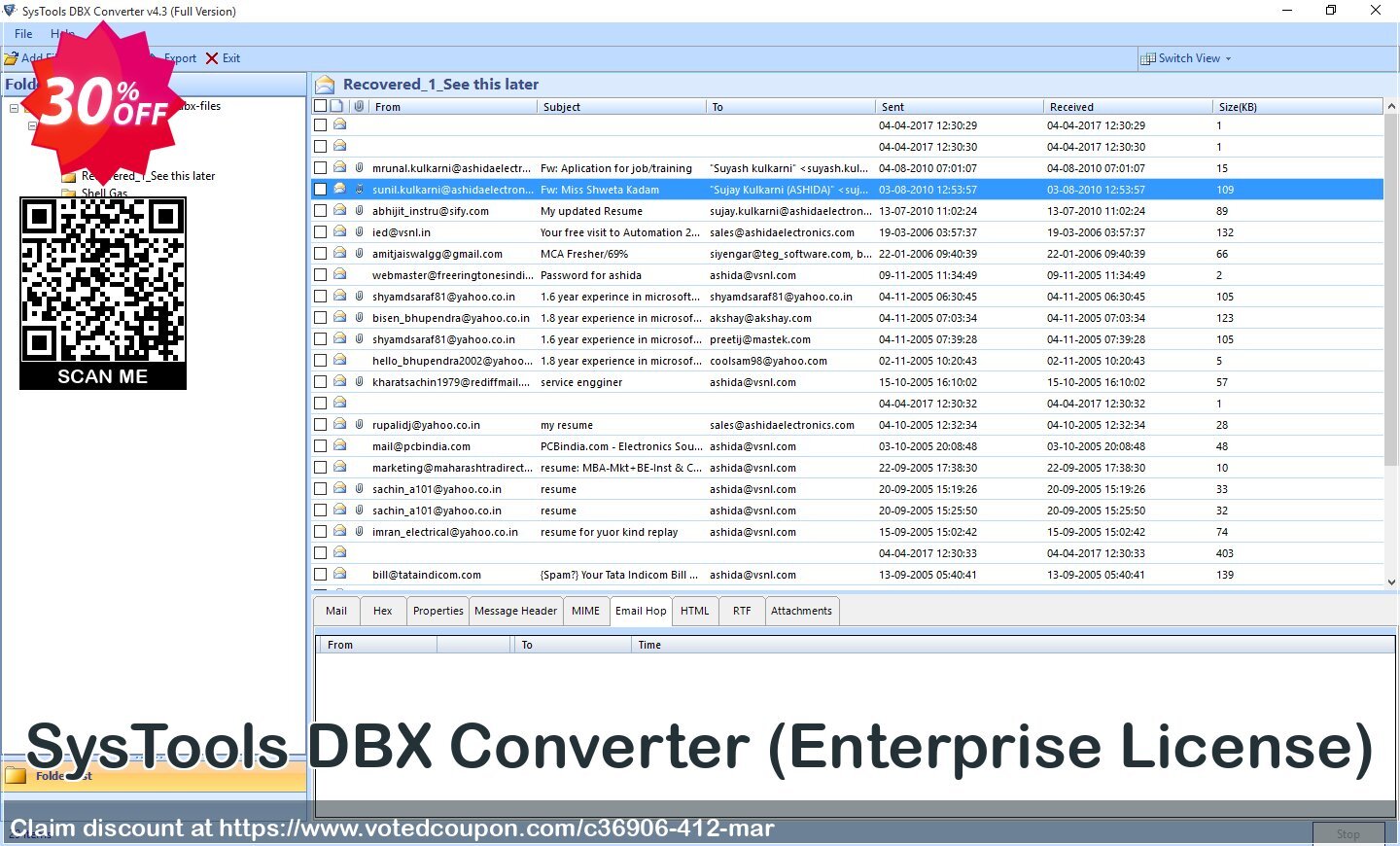
Task: Switch to the Mail tab
Action: [336, 611]
